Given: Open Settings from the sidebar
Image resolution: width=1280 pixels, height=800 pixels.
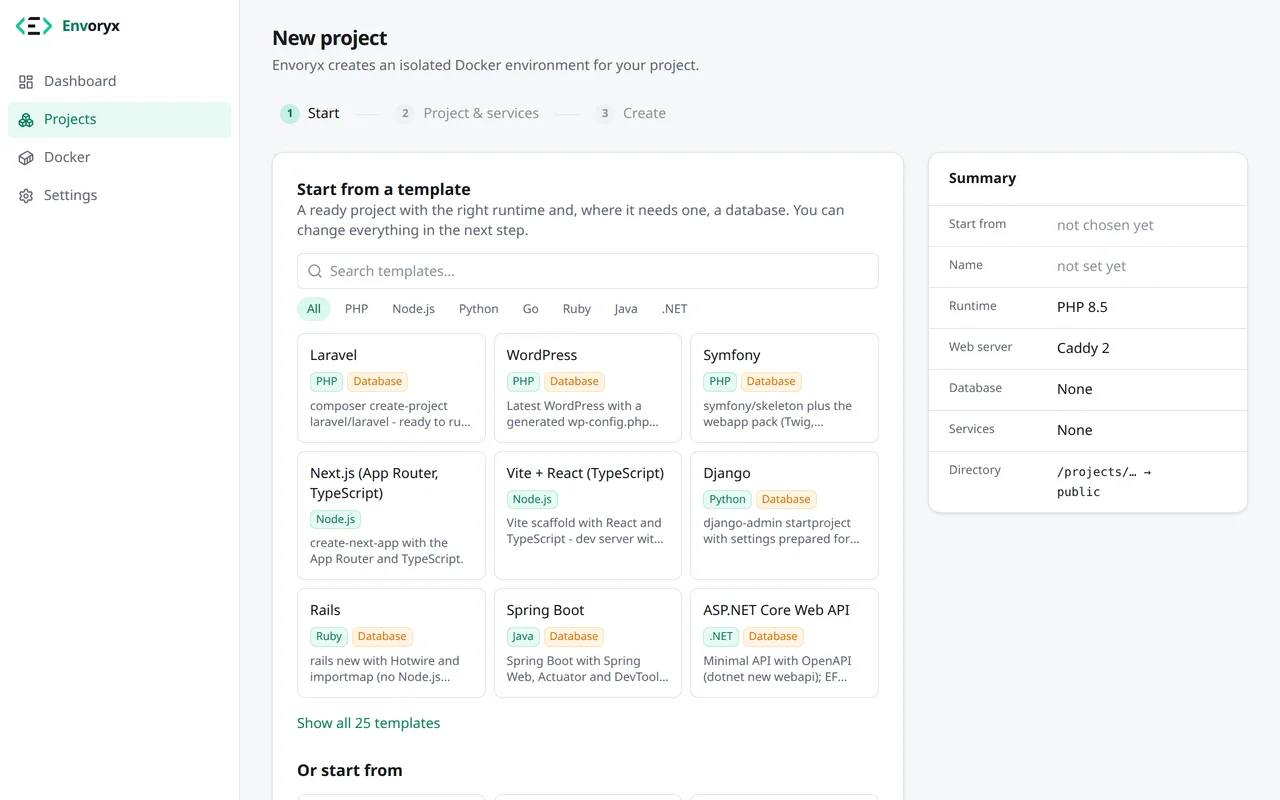Looking at the screenshot, I should point(119,195).
